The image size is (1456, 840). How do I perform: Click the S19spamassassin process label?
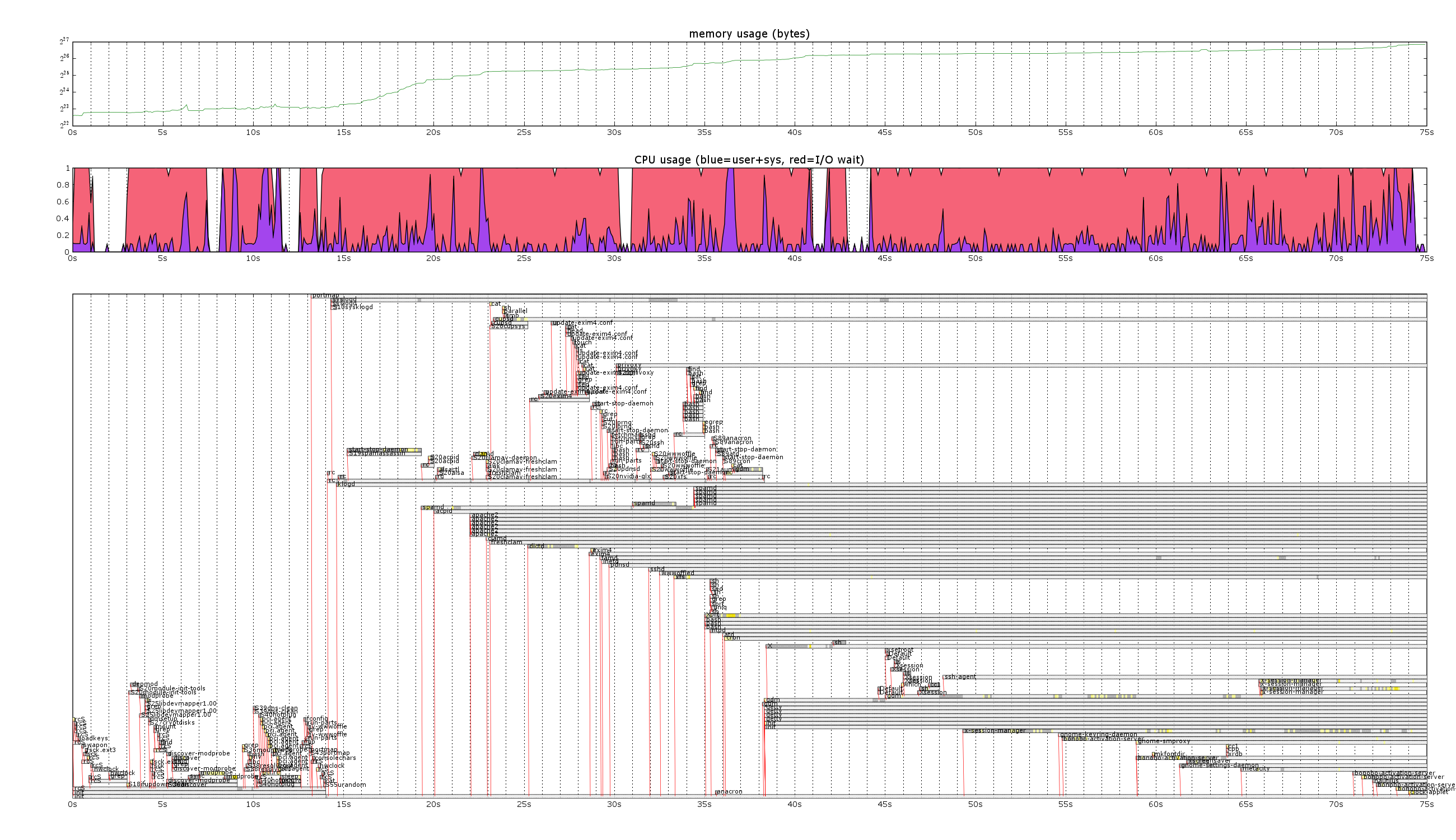tap(377, 454)
